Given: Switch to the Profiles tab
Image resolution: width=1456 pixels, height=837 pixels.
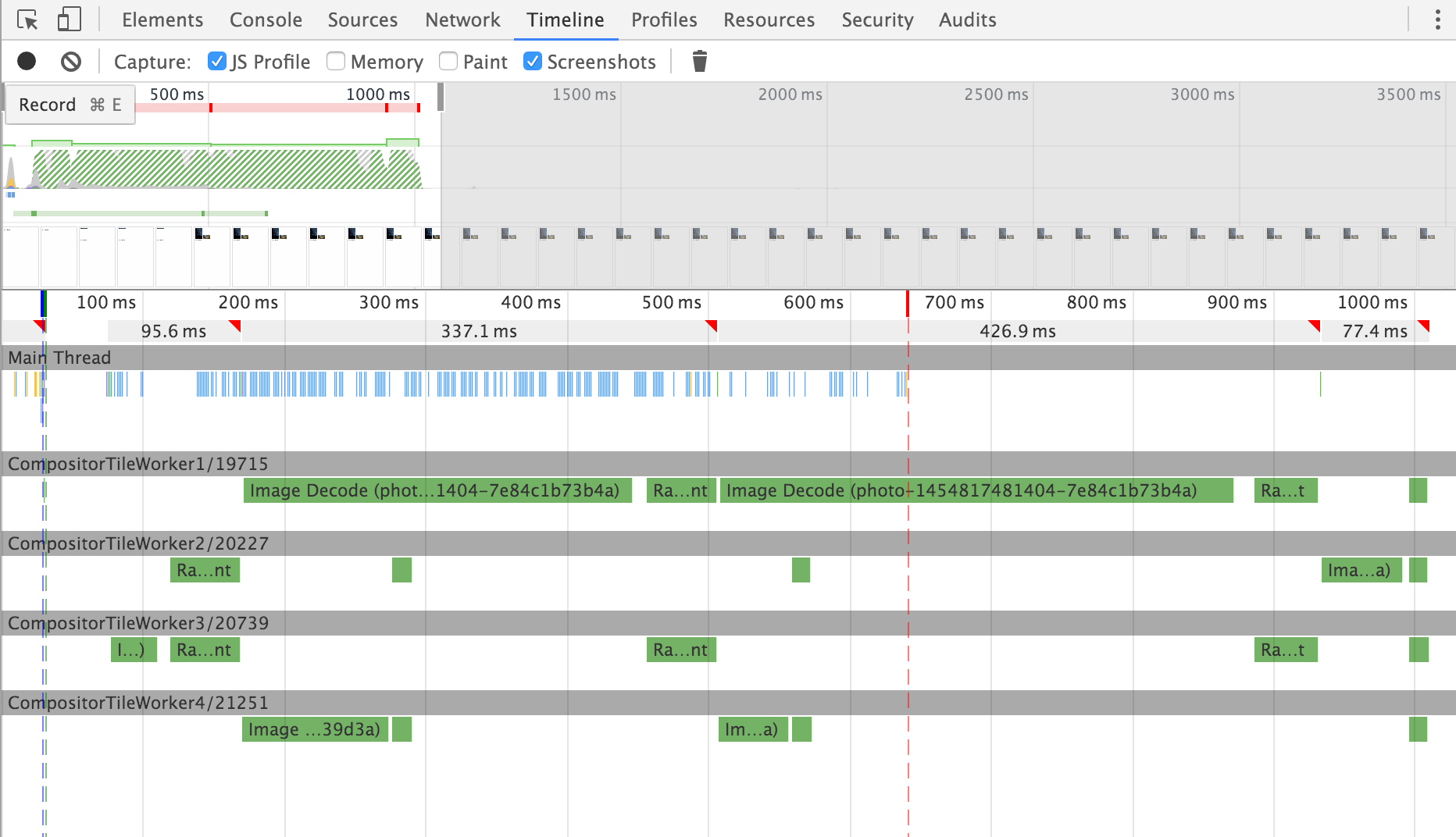Looking at the screenshot, I should [x=664, y=20].
